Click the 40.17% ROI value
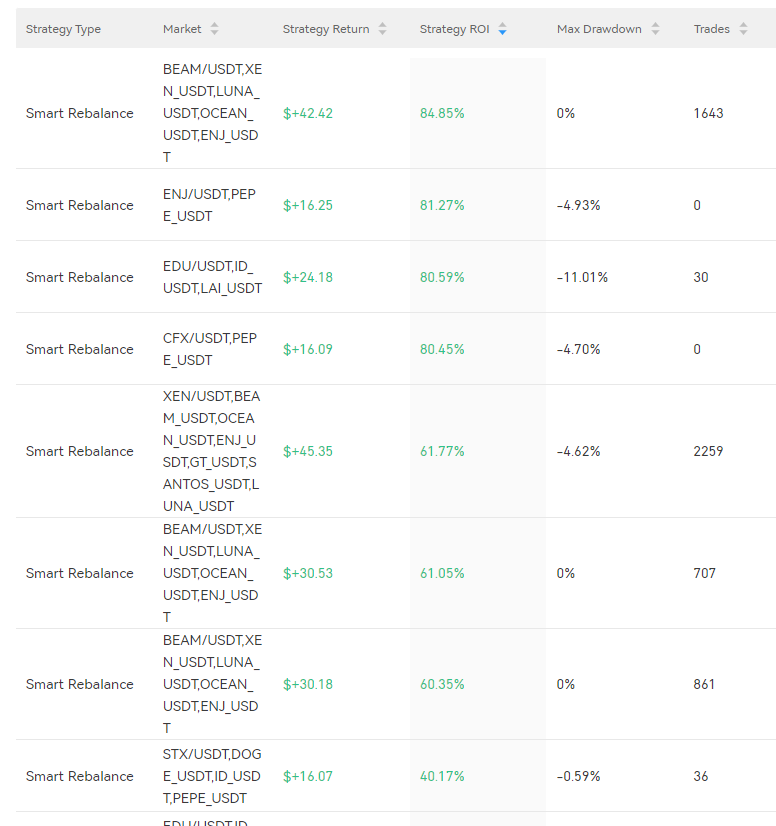The image size is (776, 826). (442, 776)
